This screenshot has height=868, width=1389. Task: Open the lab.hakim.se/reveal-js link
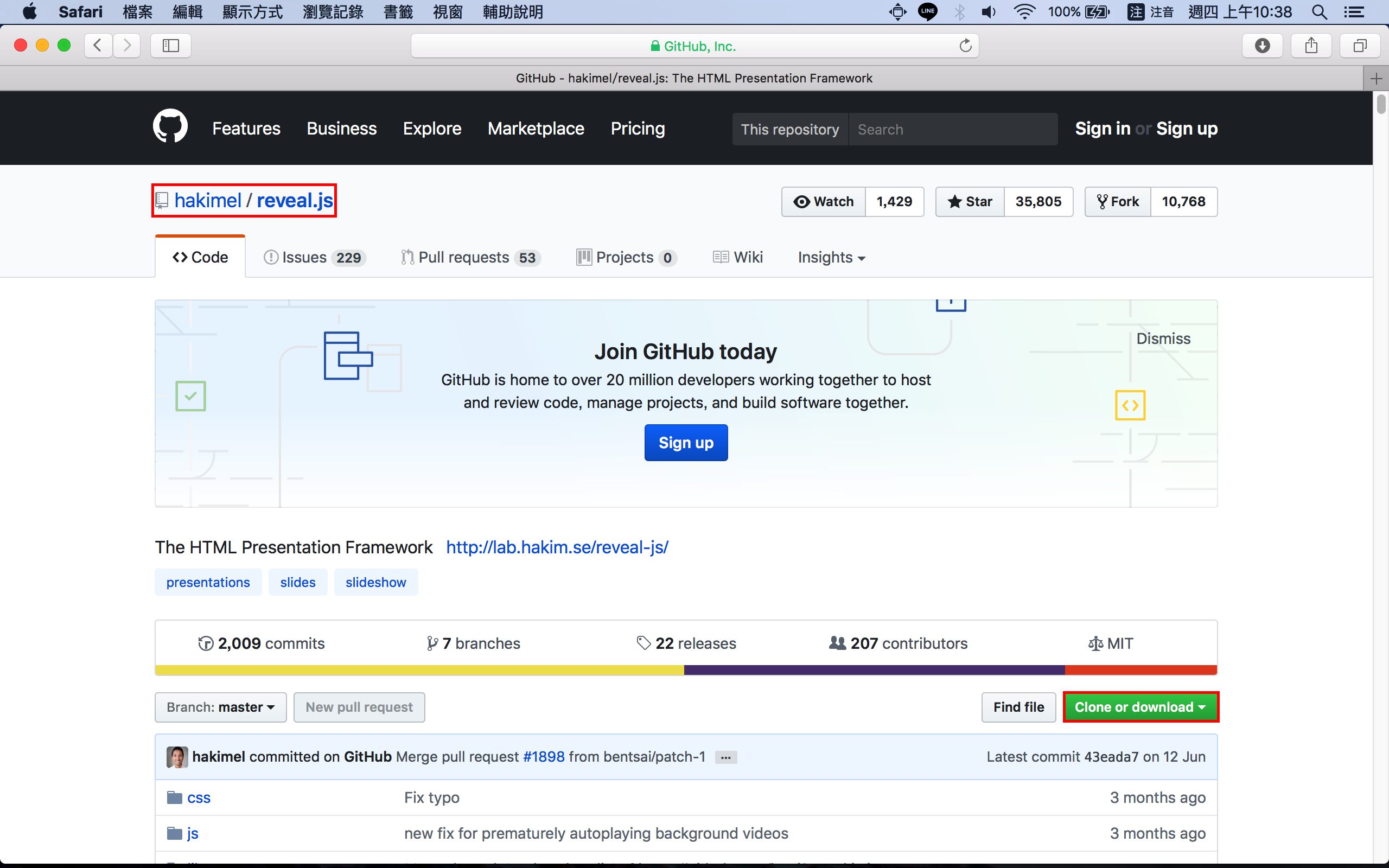click(x=556, y=547)
